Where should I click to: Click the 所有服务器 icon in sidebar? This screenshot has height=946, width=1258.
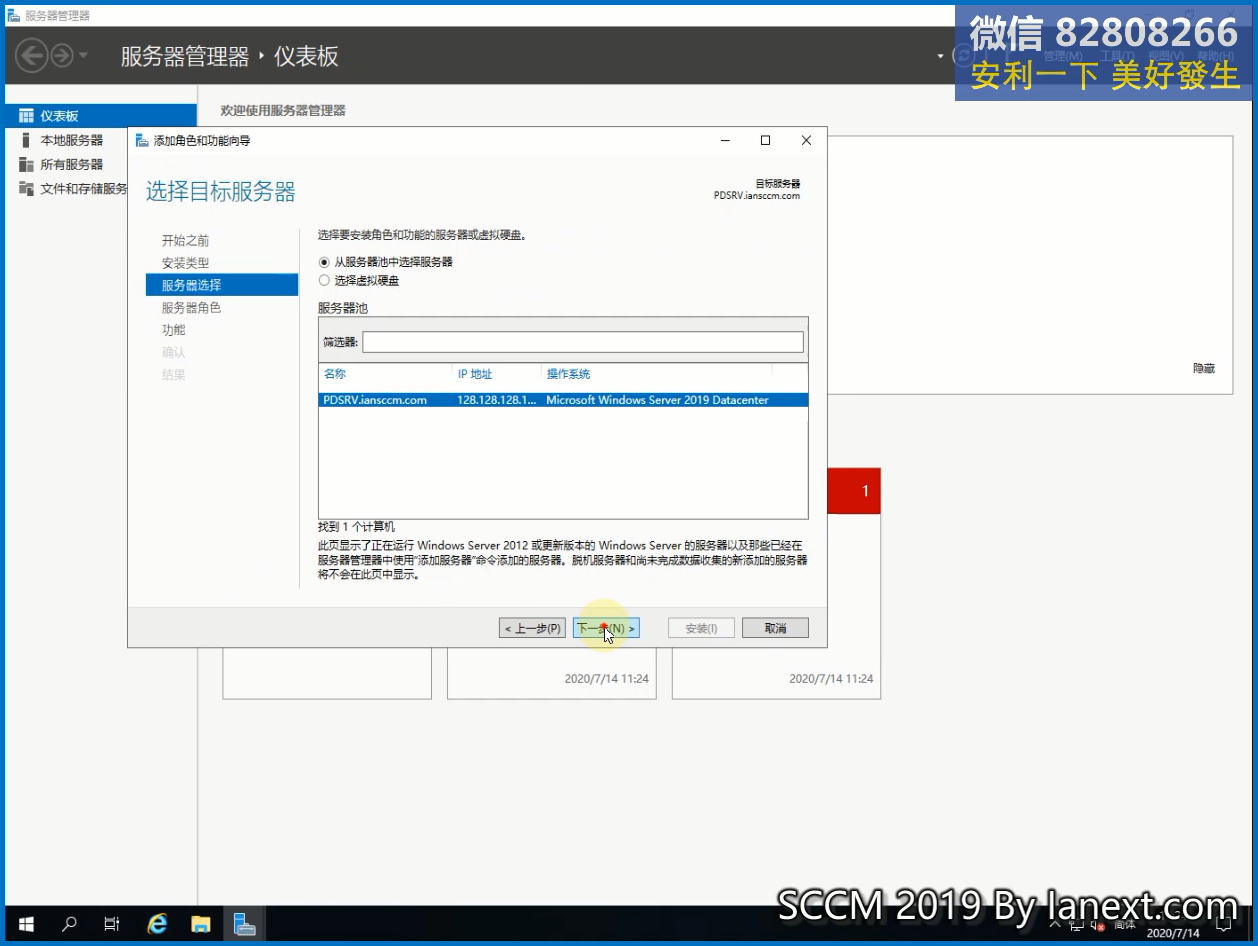(26, 164)
